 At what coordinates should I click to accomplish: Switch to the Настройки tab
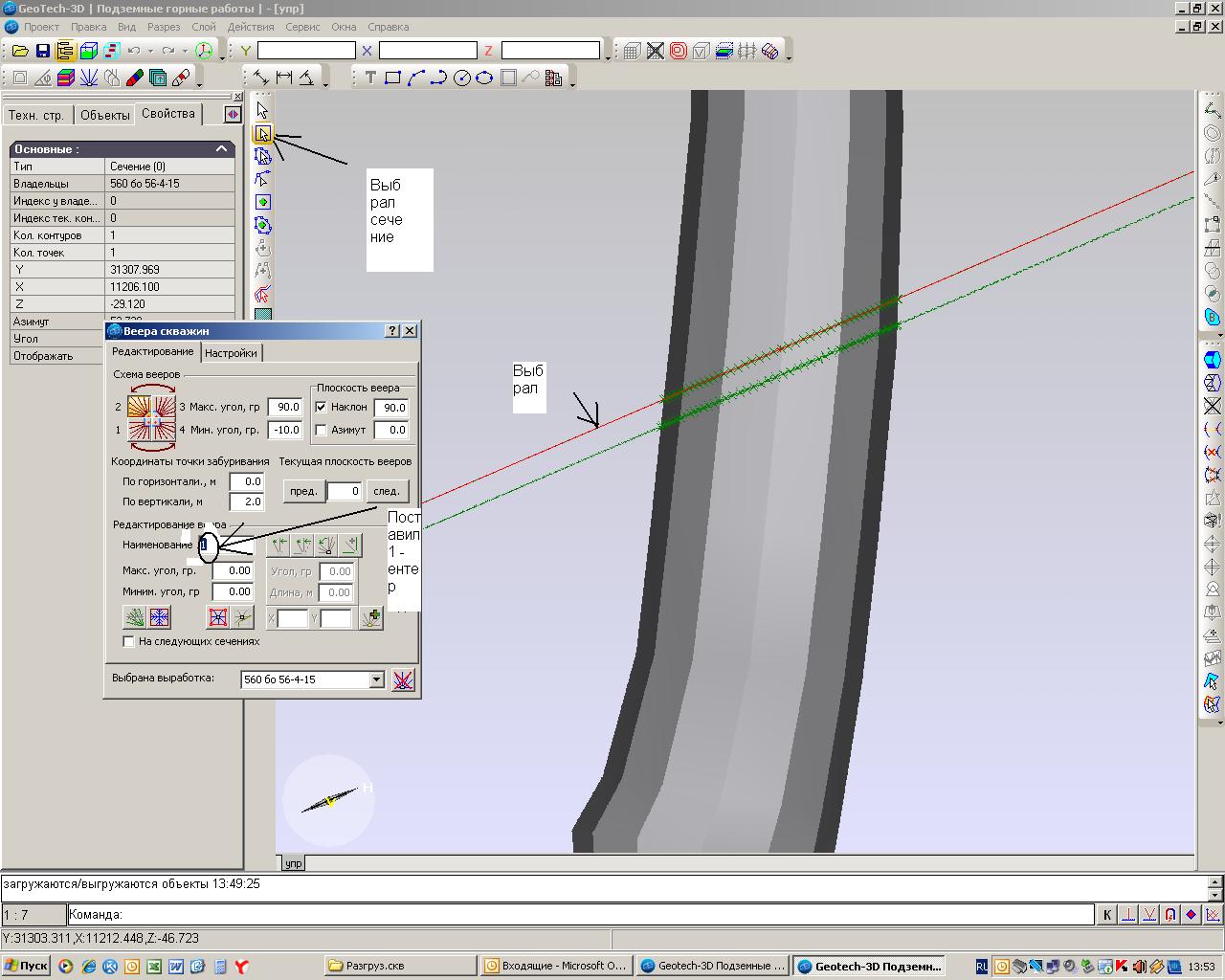pos(231,353)
